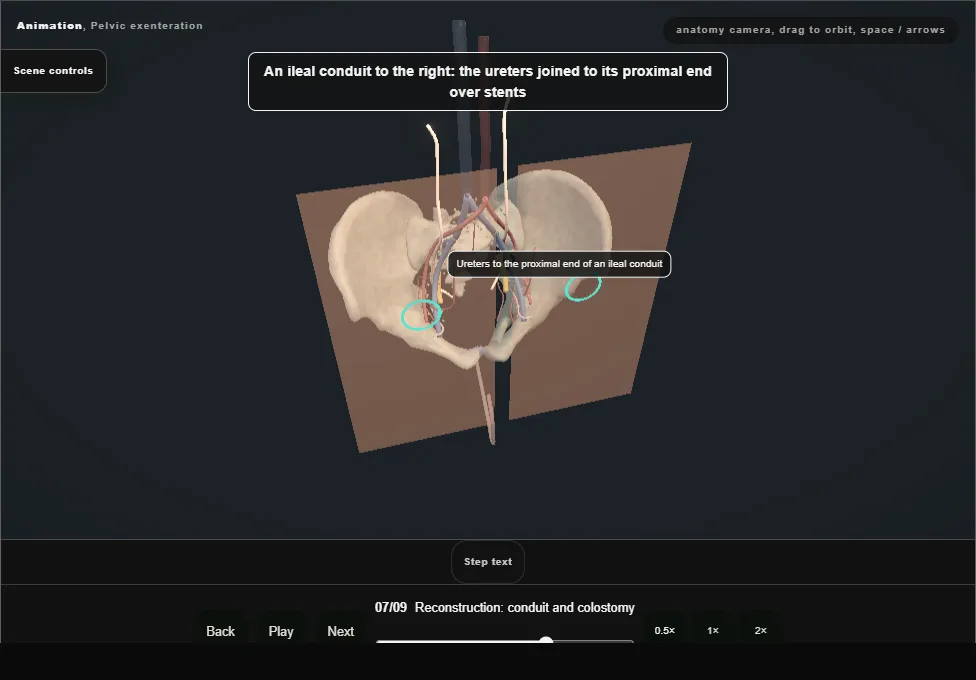The height and width of the screenshot is (680, 976).
Task: Click the '07/09 Reconstruction: conduit and colostomy' title
Action: 505,607
